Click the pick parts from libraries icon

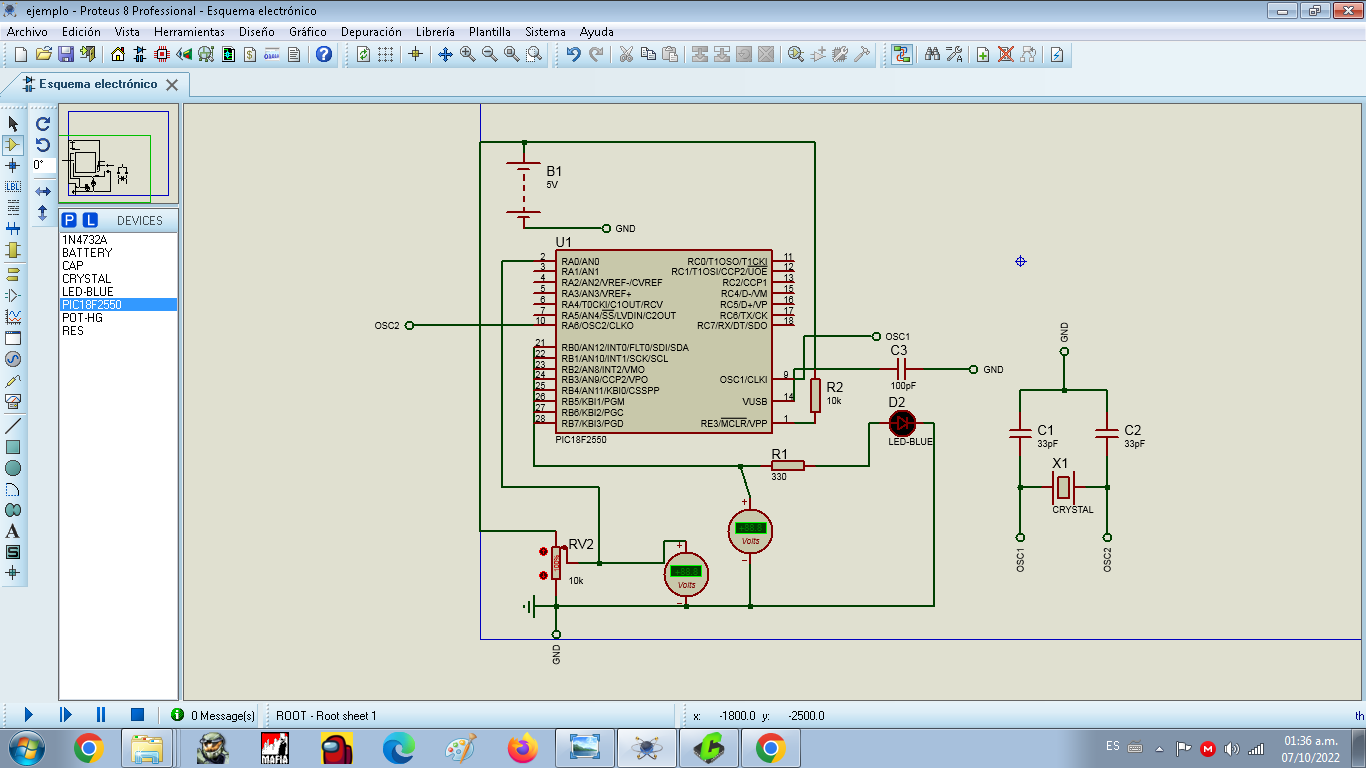point(796,54)
